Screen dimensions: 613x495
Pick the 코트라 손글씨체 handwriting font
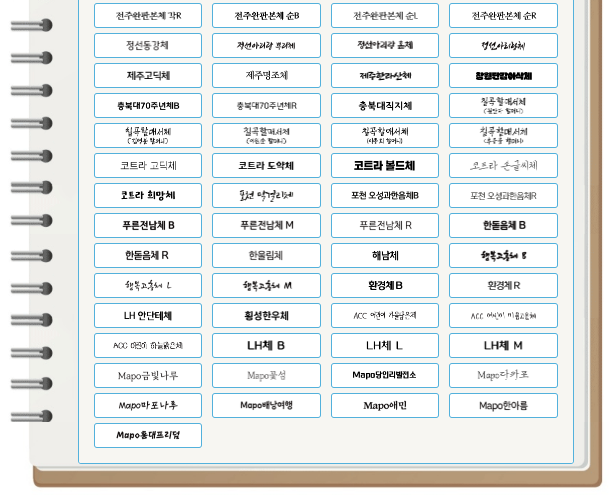coord(503,165)
